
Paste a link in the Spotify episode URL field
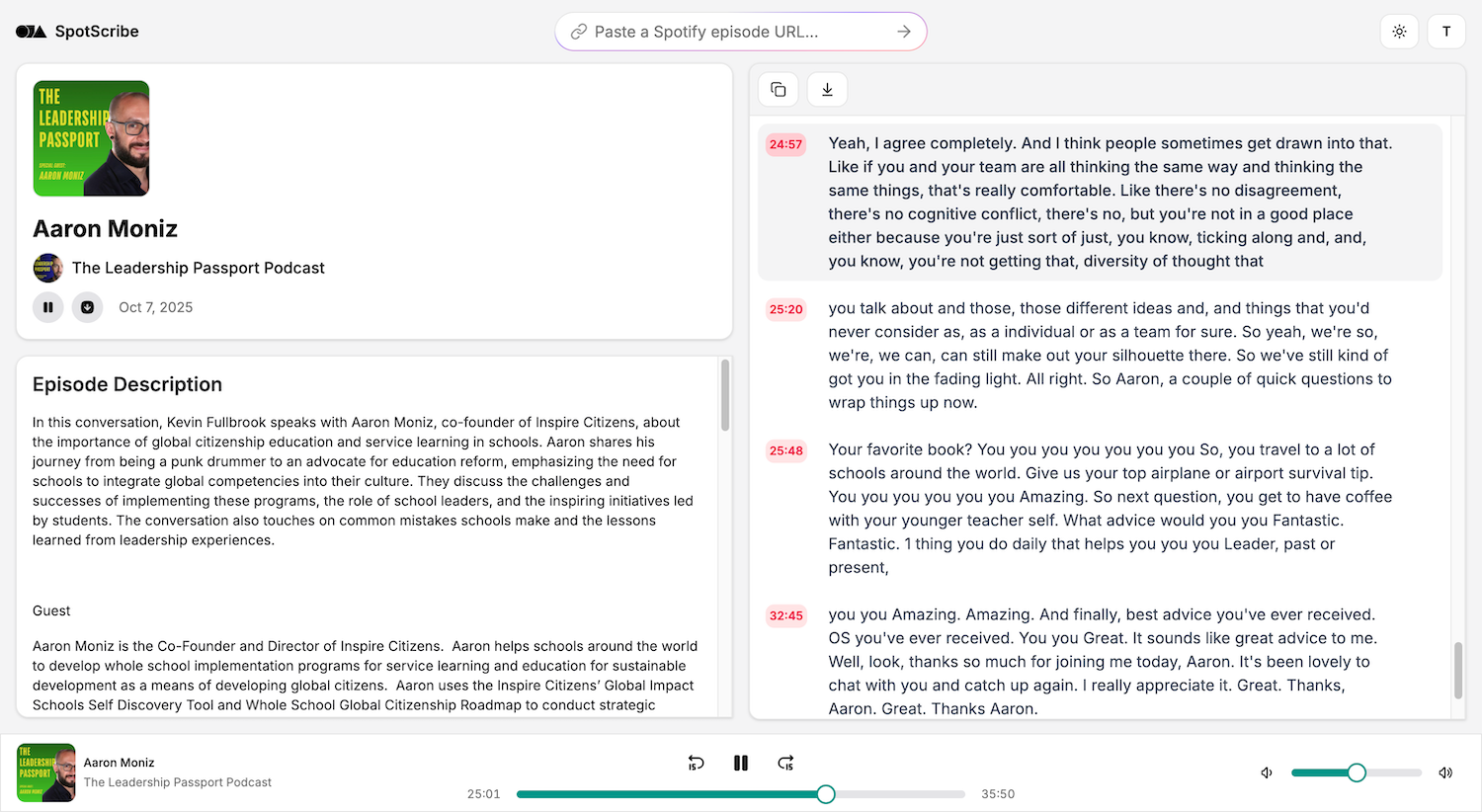pos(731,32)
